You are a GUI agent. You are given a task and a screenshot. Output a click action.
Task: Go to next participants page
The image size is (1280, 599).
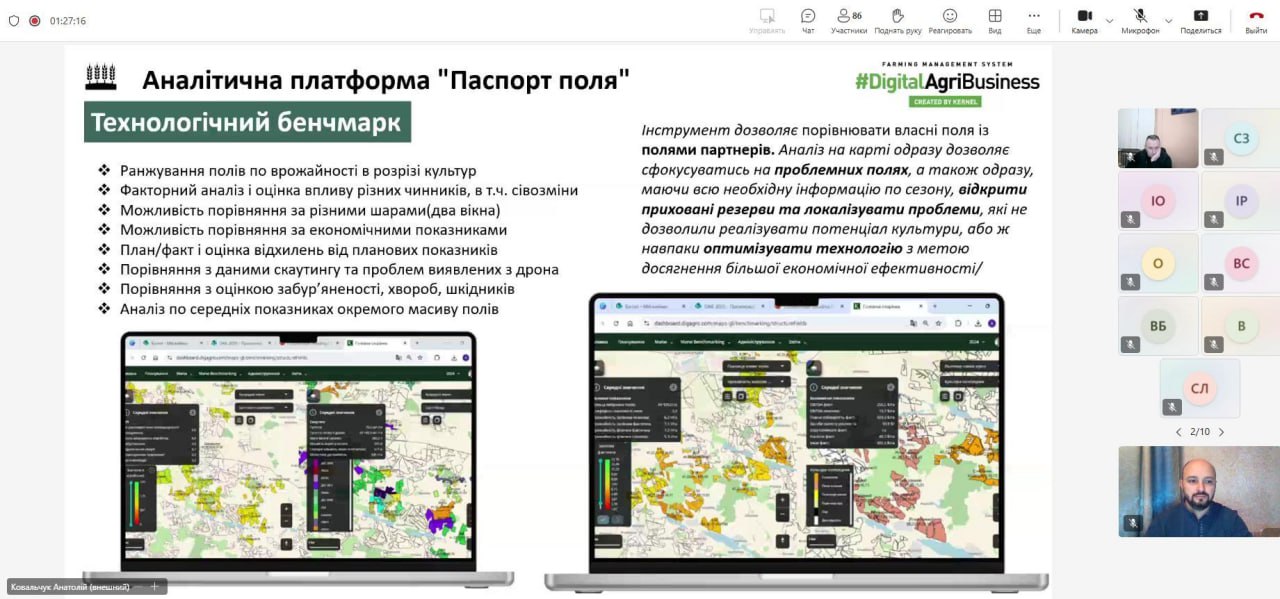pos(1221,432)
